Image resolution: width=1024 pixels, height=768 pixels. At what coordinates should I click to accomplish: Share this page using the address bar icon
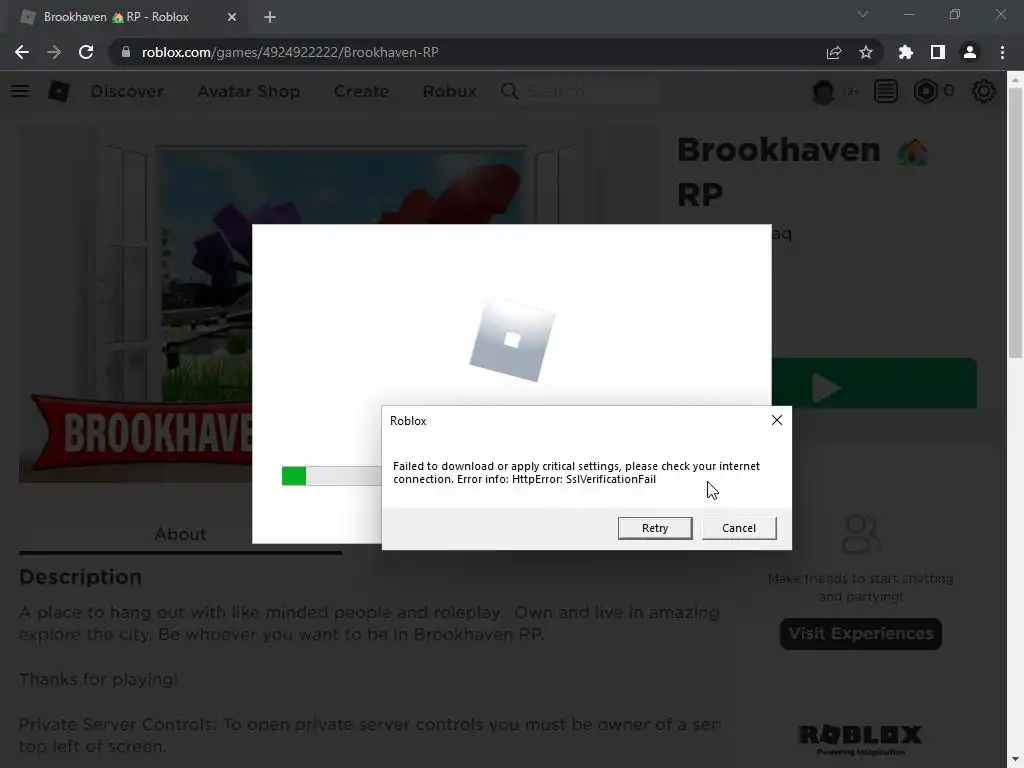pyautogui.click(x=833, y=52)
